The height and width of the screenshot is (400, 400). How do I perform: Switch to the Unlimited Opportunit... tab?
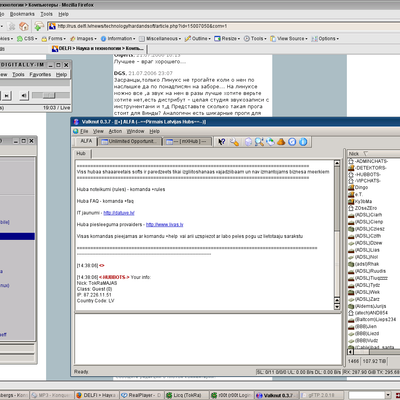[x=129, y=142]
